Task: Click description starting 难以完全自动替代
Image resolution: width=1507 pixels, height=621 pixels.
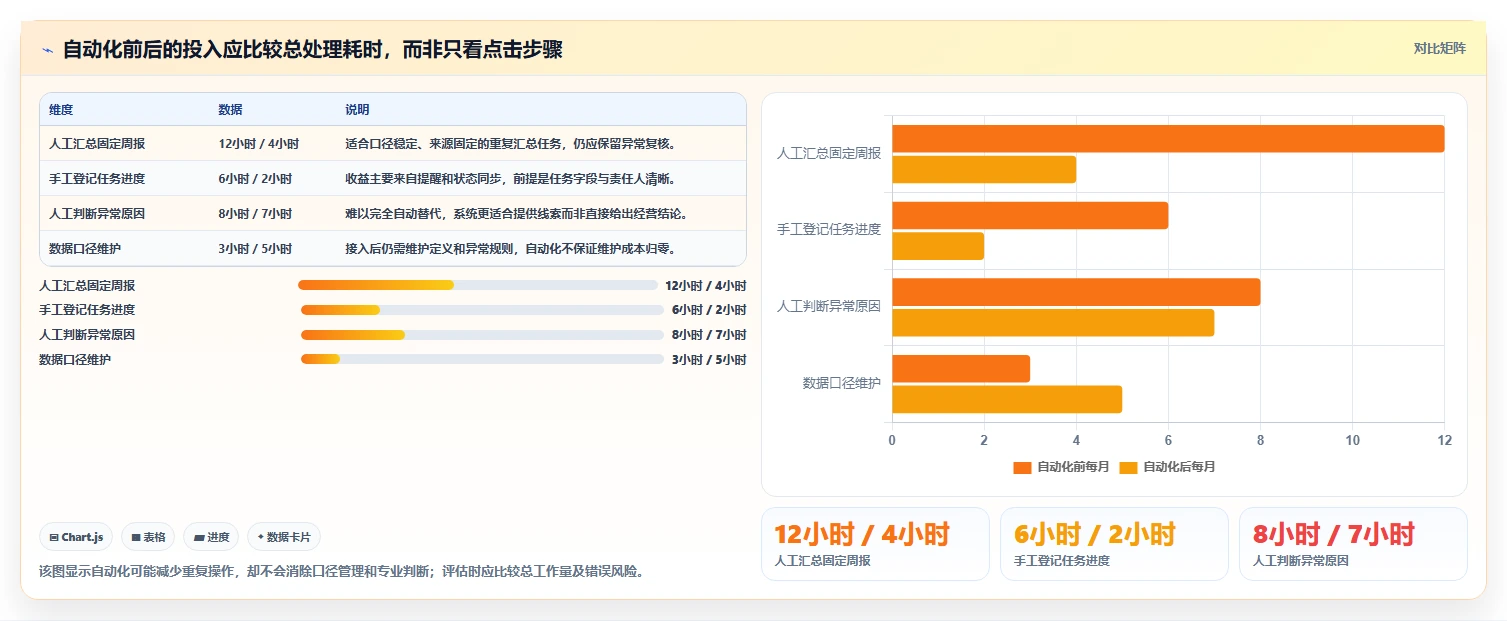Action: click(x=518, y=214)
